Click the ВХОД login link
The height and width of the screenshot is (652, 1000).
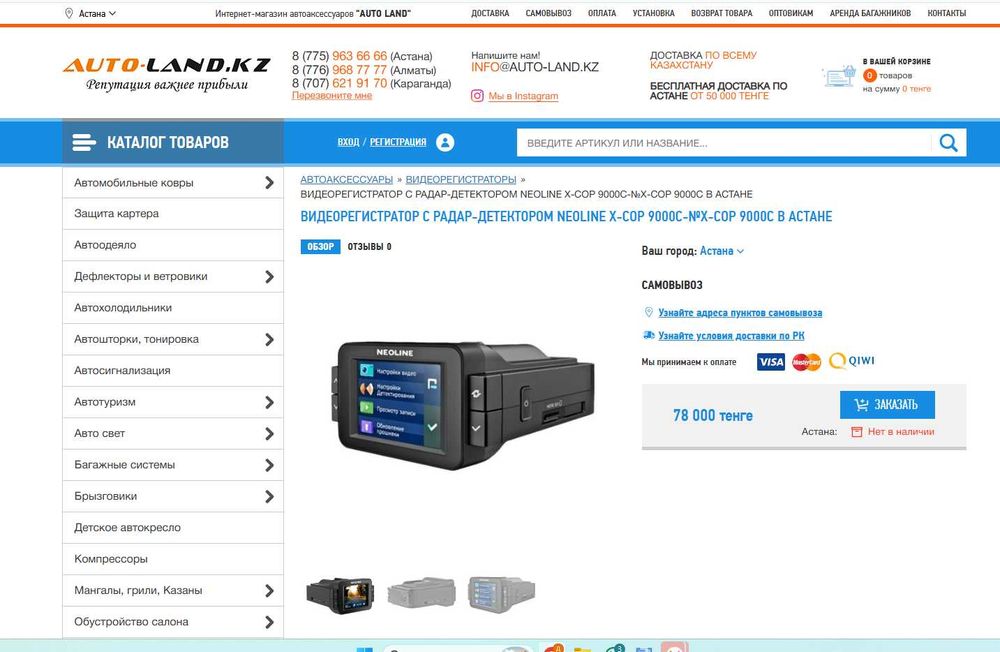(x=348, y=142)
